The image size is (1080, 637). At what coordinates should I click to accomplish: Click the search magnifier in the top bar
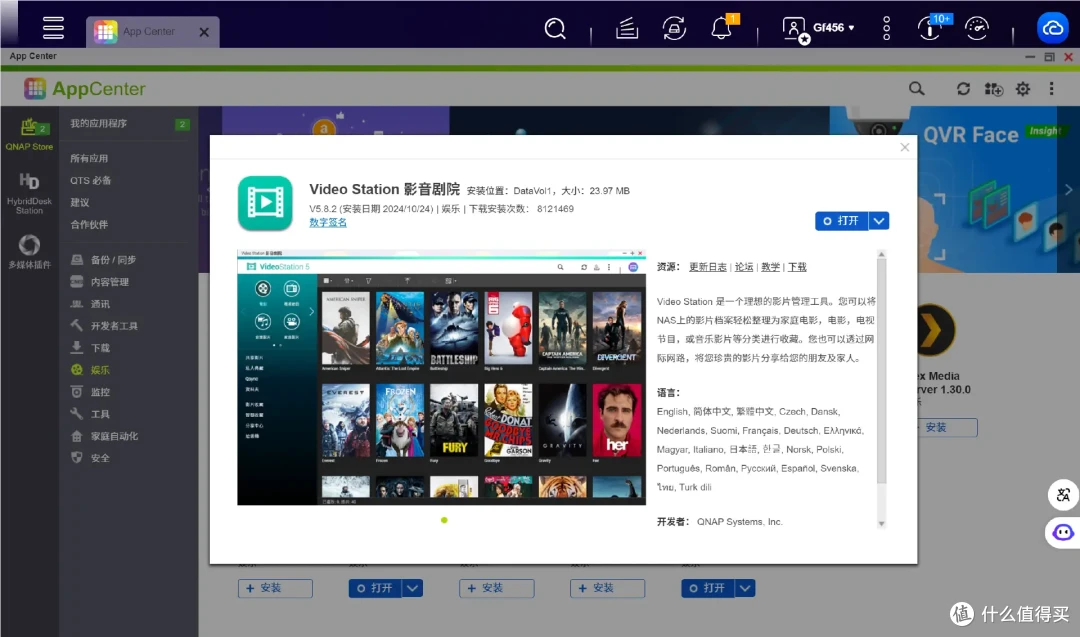(x=555, y=28)
